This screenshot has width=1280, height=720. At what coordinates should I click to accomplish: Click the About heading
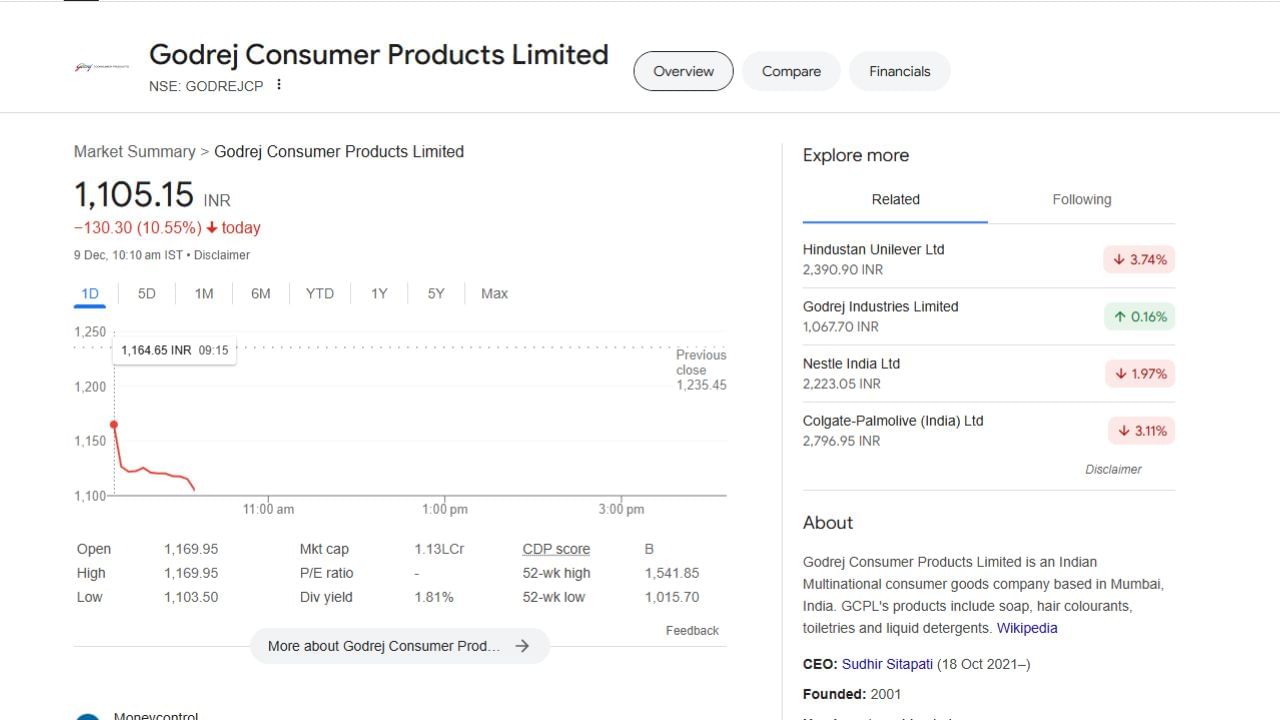tap(828, 523)
